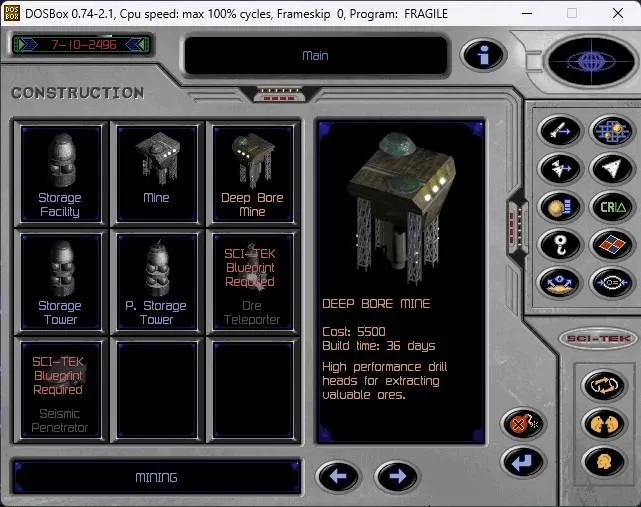The image size is (641, 507).
Task: Select the crane hook icon
Action: (558, 245)
